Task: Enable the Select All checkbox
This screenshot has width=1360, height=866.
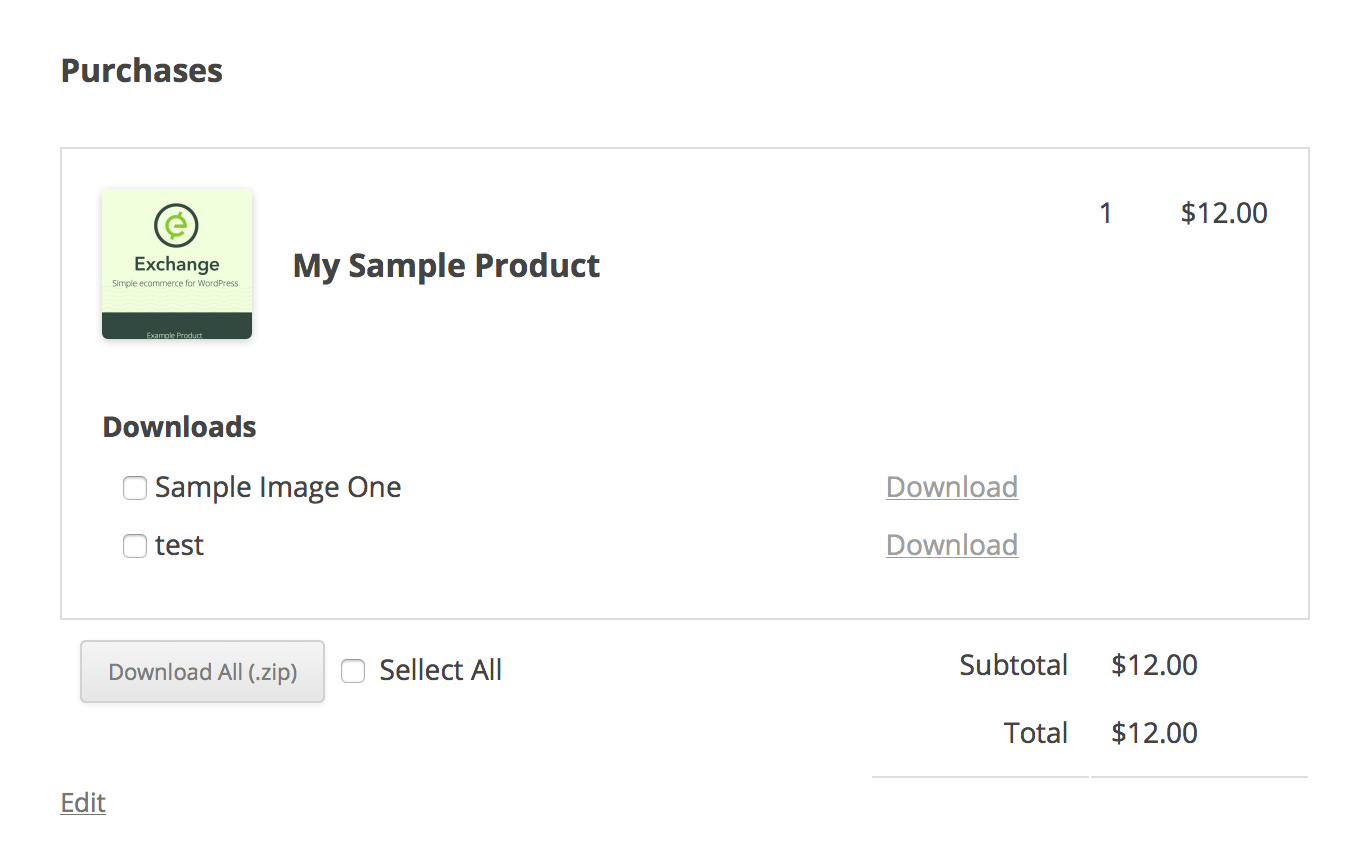Action: [353, 671]
